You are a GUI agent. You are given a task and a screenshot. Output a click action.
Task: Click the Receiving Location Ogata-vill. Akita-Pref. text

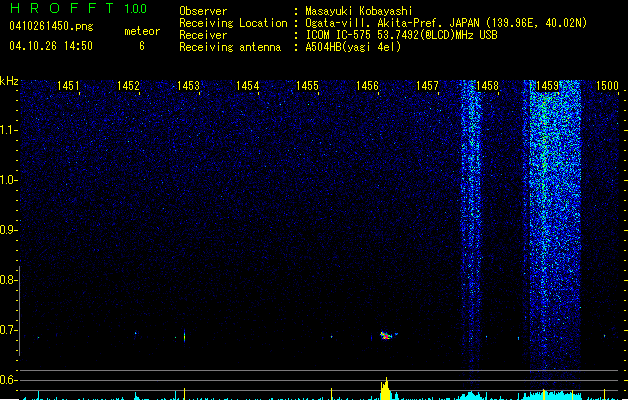click(x=446, y=23)
